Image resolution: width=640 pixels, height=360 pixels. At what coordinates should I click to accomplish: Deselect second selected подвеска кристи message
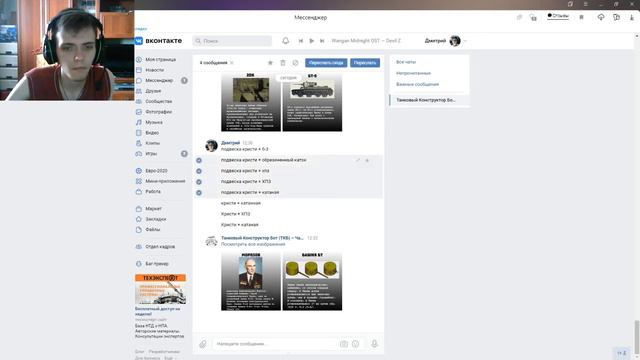tap(199, 171)
